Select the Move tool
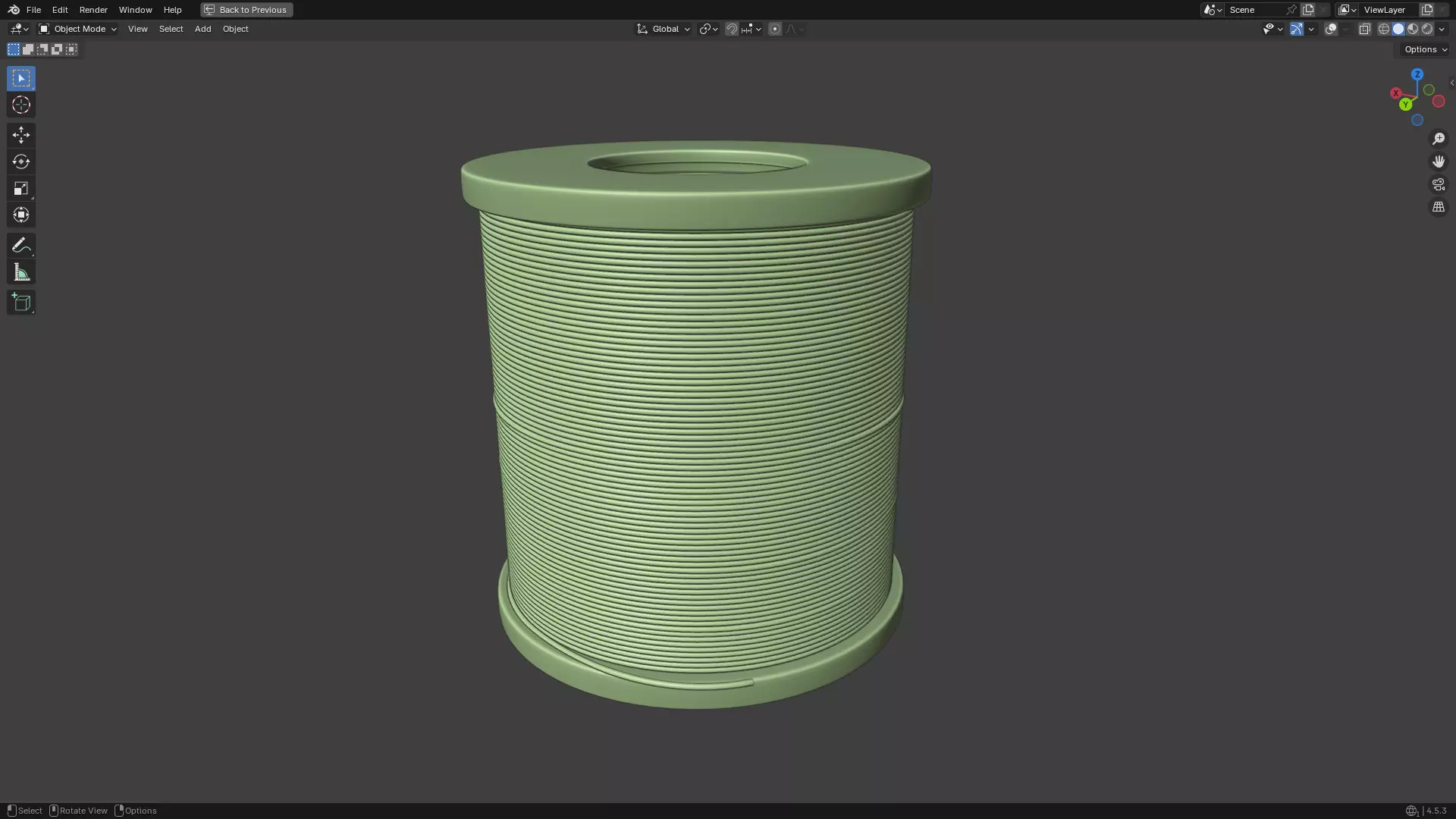The image size is (1456, 819). pos(21,135)
